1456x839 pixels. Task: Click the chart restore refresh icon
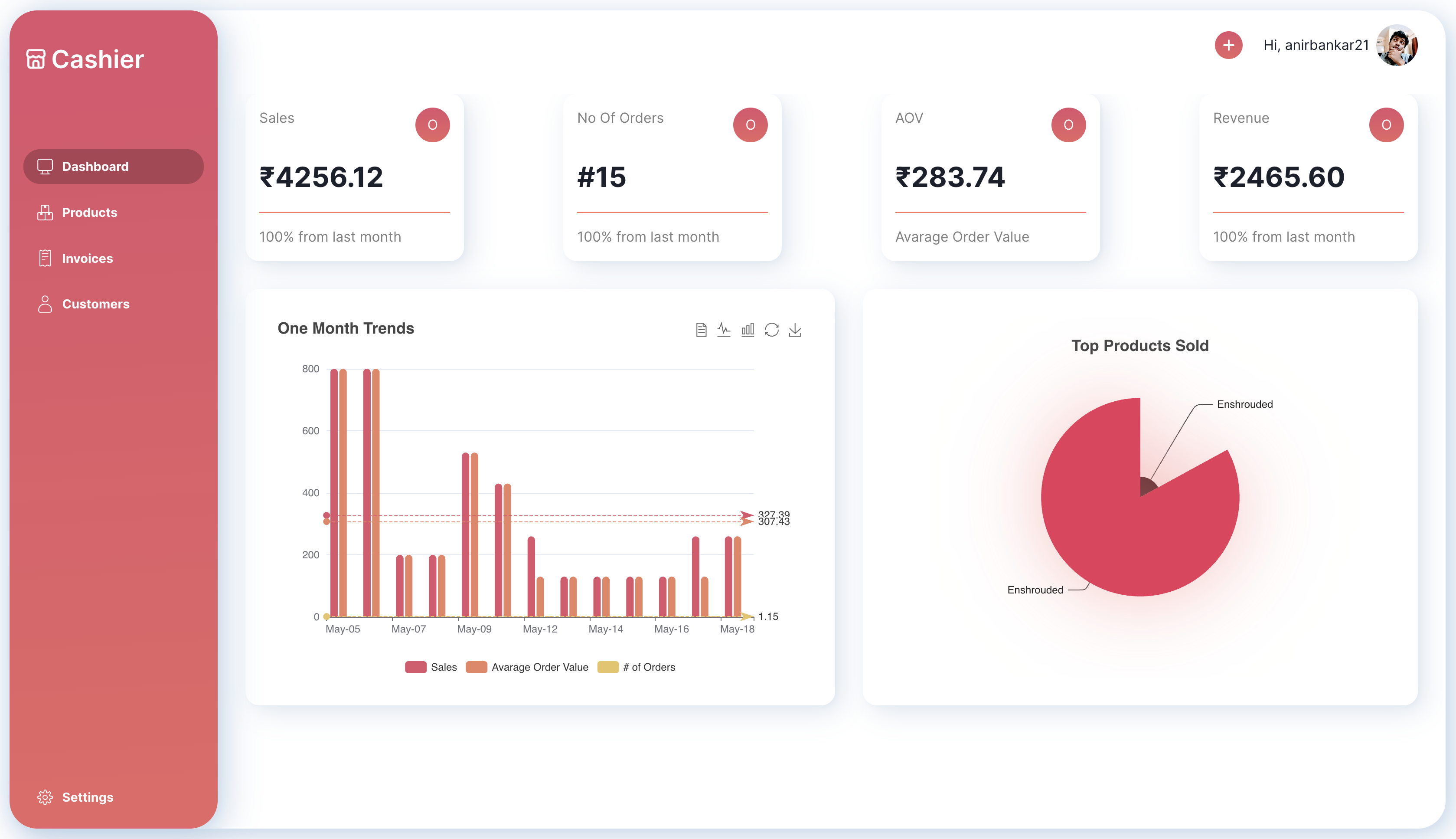(x=772, y=330)
